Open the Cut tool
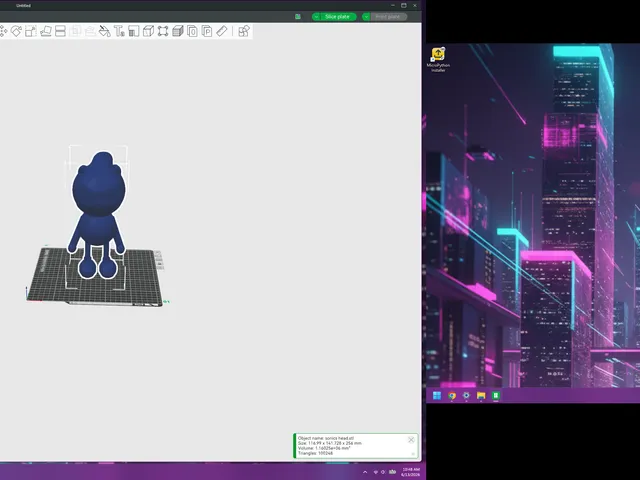 pyautogui.click(x=60, y=31)
